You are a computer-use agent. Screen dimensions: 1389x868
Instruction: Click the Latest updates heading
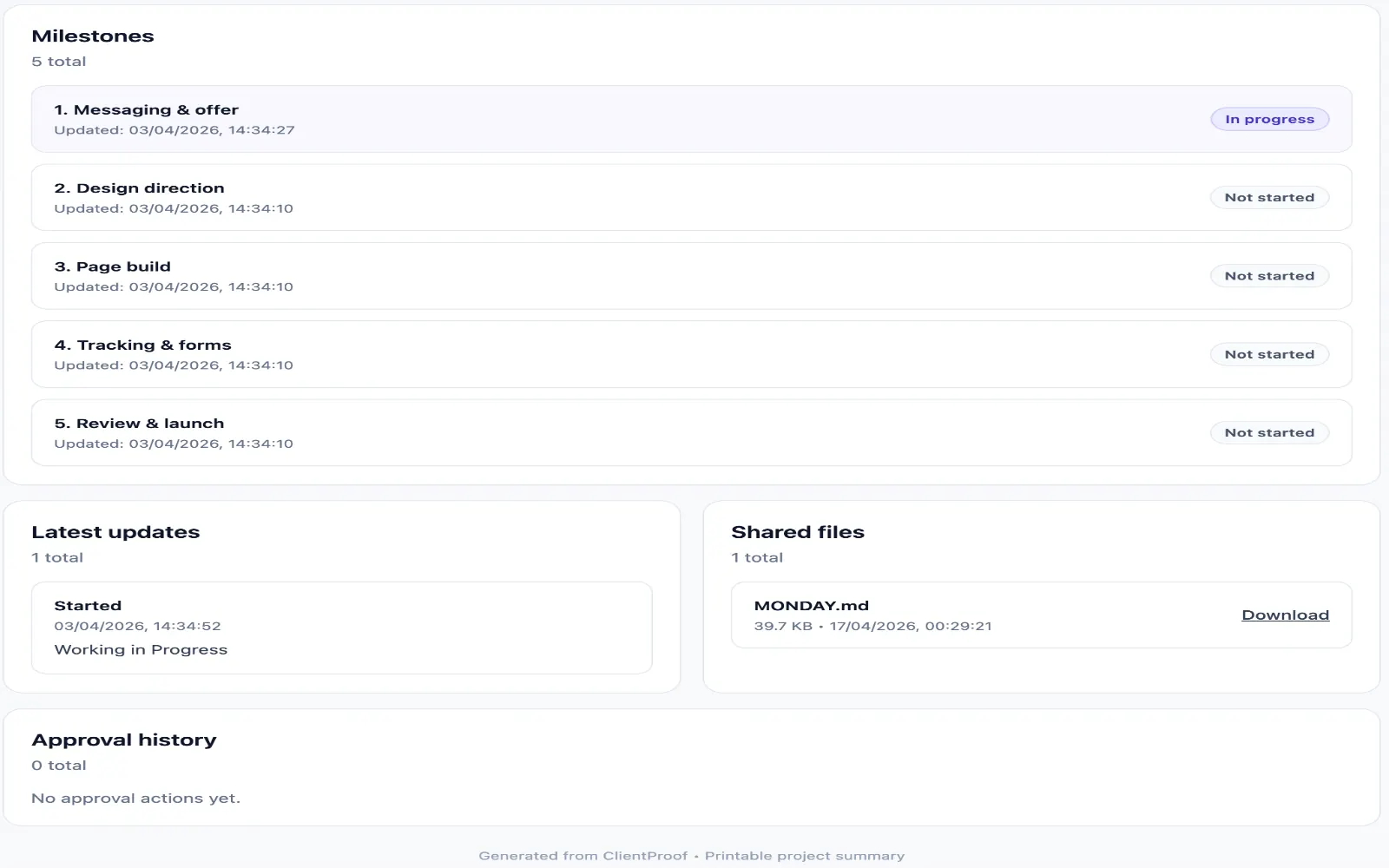click(x=115, y=532)
